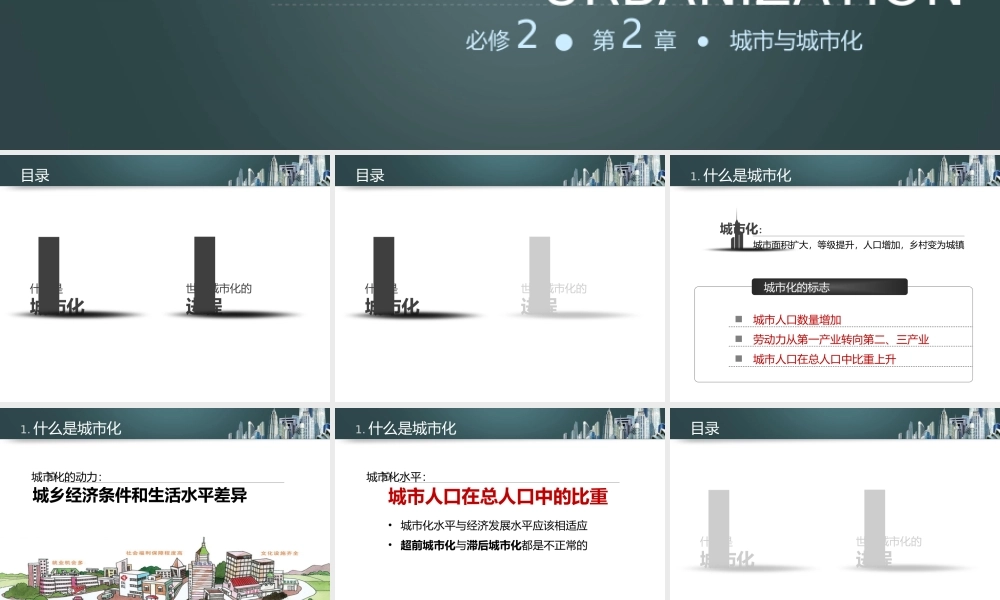The width and height of the screenshot is (1000, 600).
Task: Click the bullet 城市人口在总人口中比重上升
Action: tap(824, 359)
